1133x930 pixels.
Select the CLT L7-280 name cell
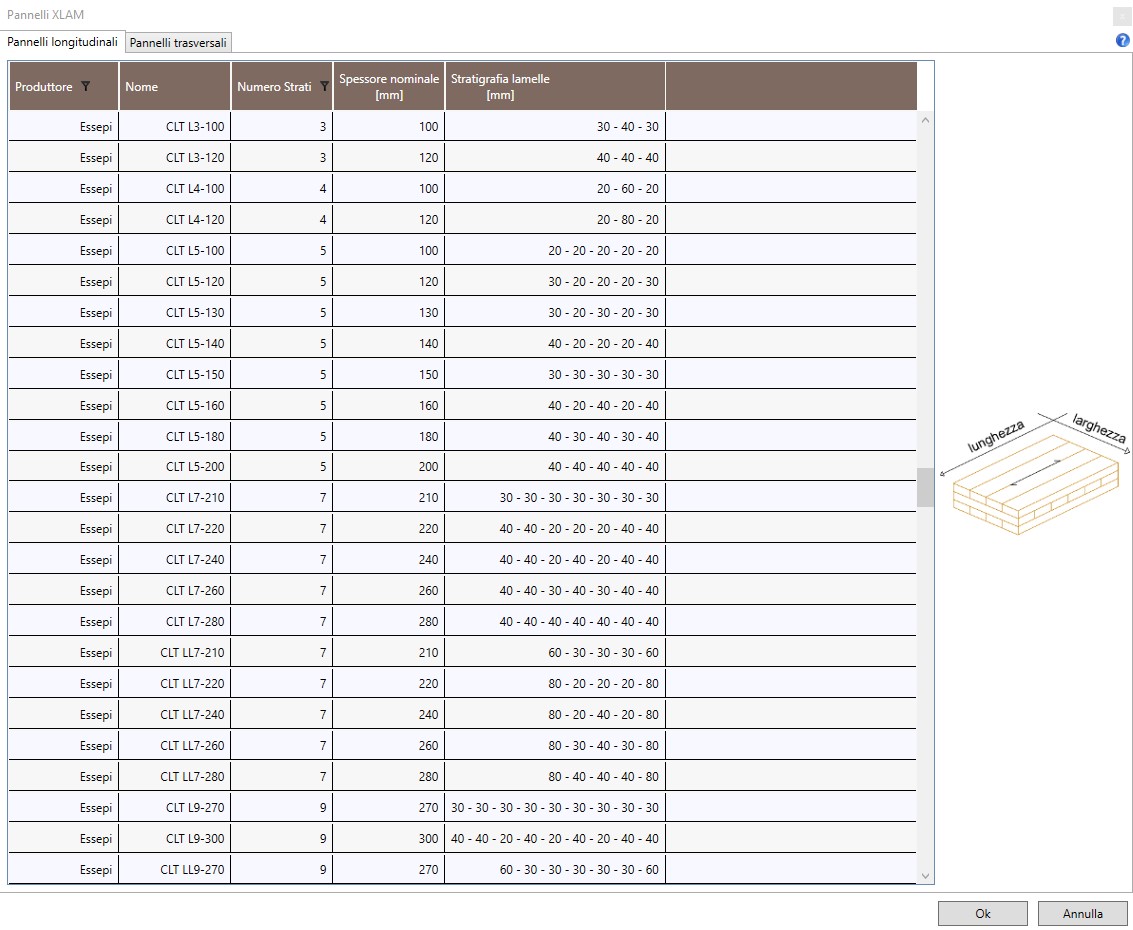175,622
